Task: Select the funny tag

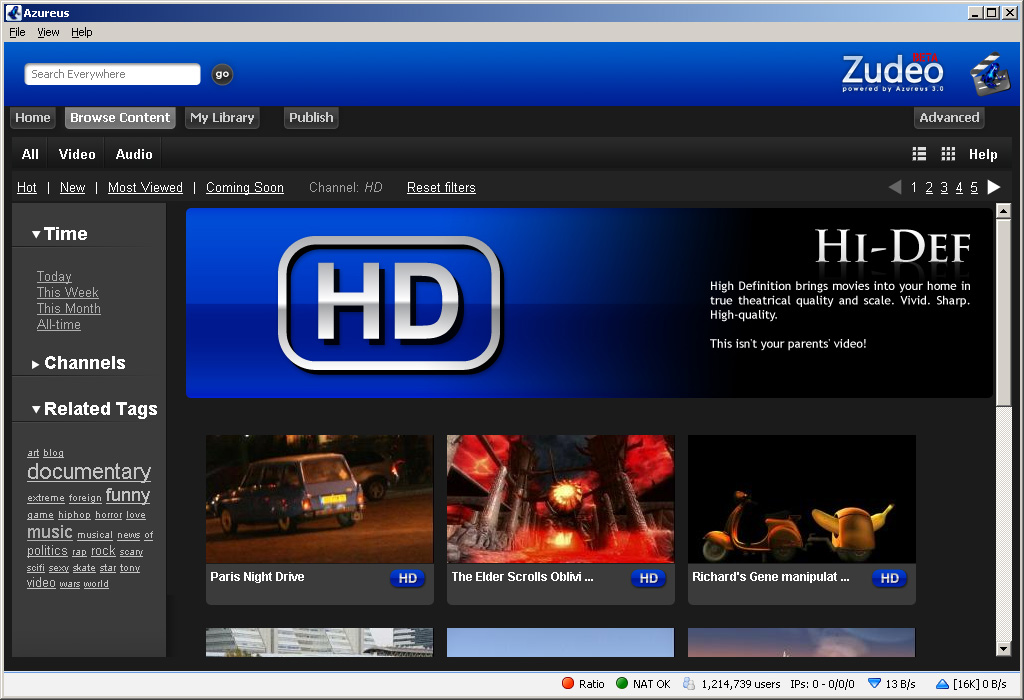Action: tap(128, 495)
